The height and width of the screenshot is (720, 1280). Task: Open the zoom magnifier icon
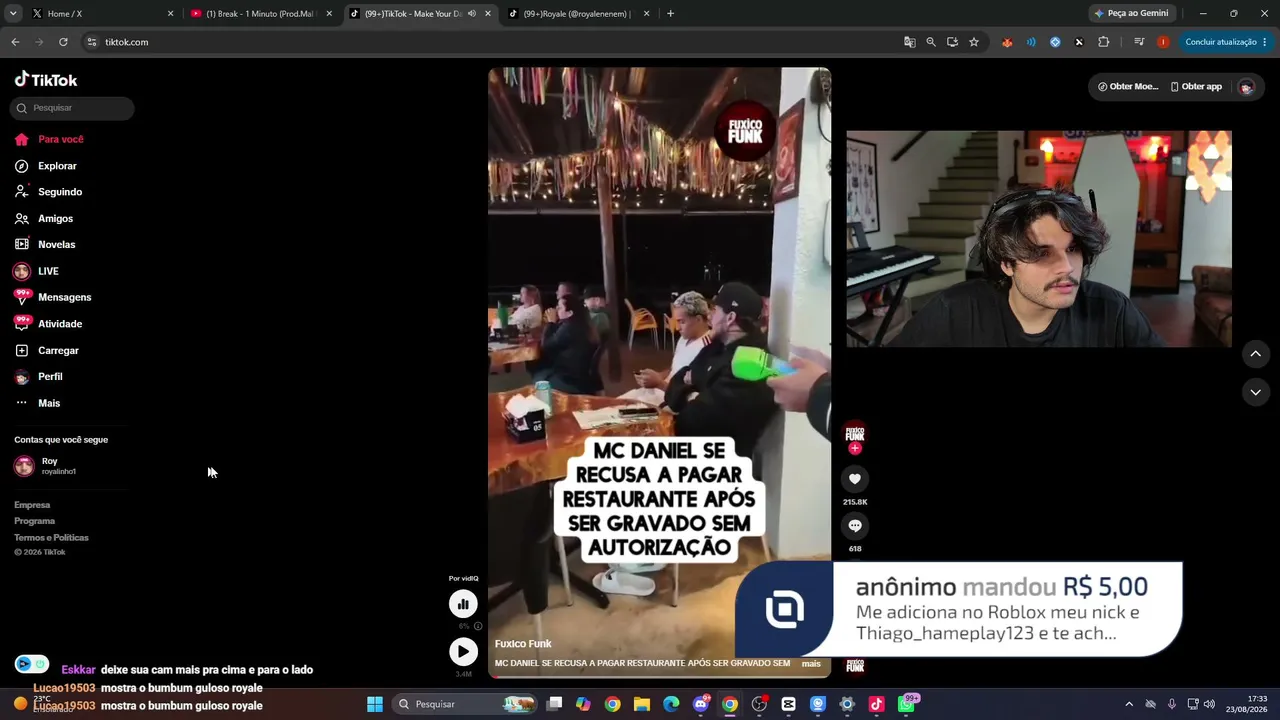[x=931, y=42]
